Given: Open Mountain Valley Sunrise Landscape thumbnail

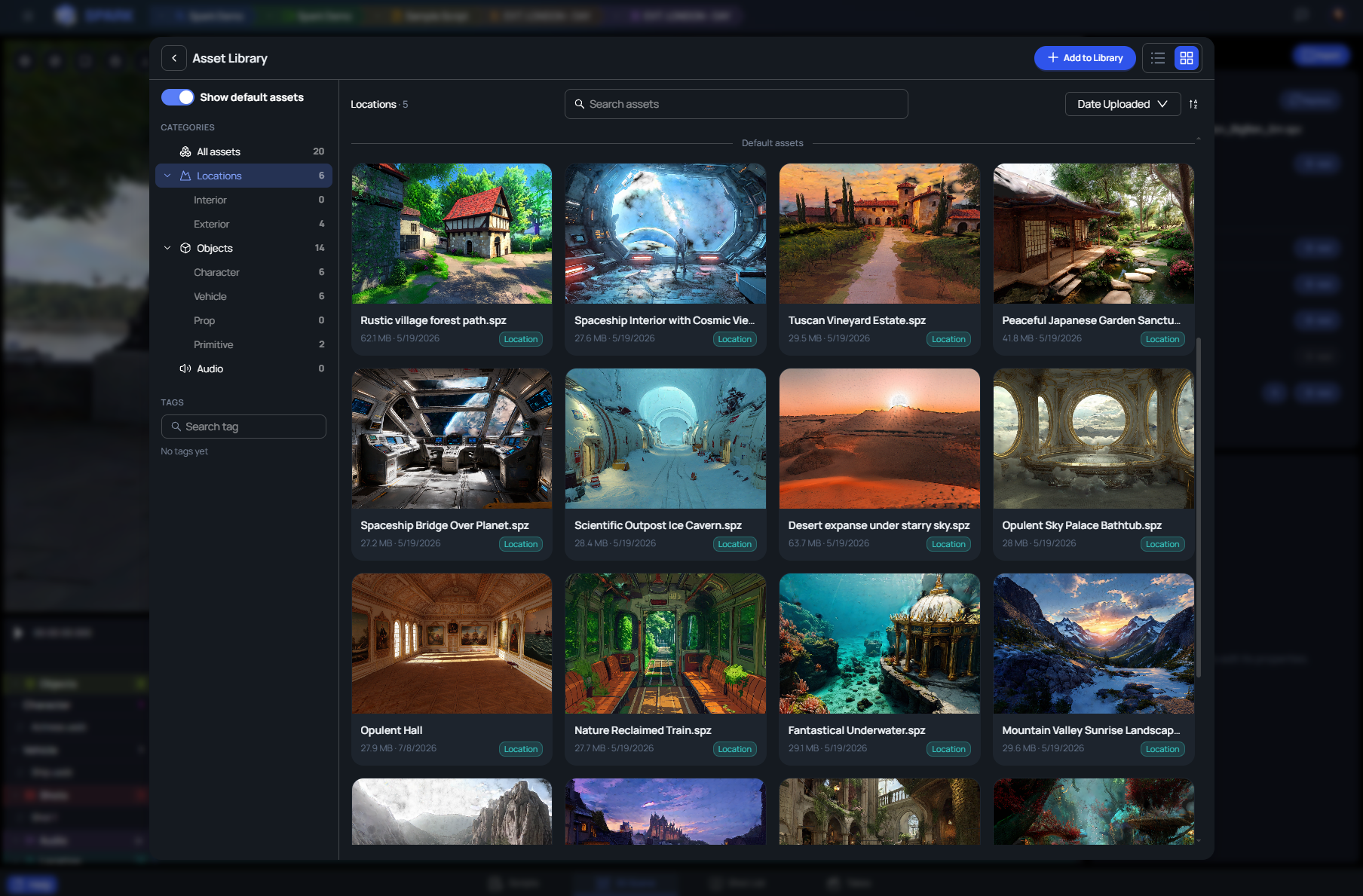Looking at the screenshot, I should click(1094, 644).
